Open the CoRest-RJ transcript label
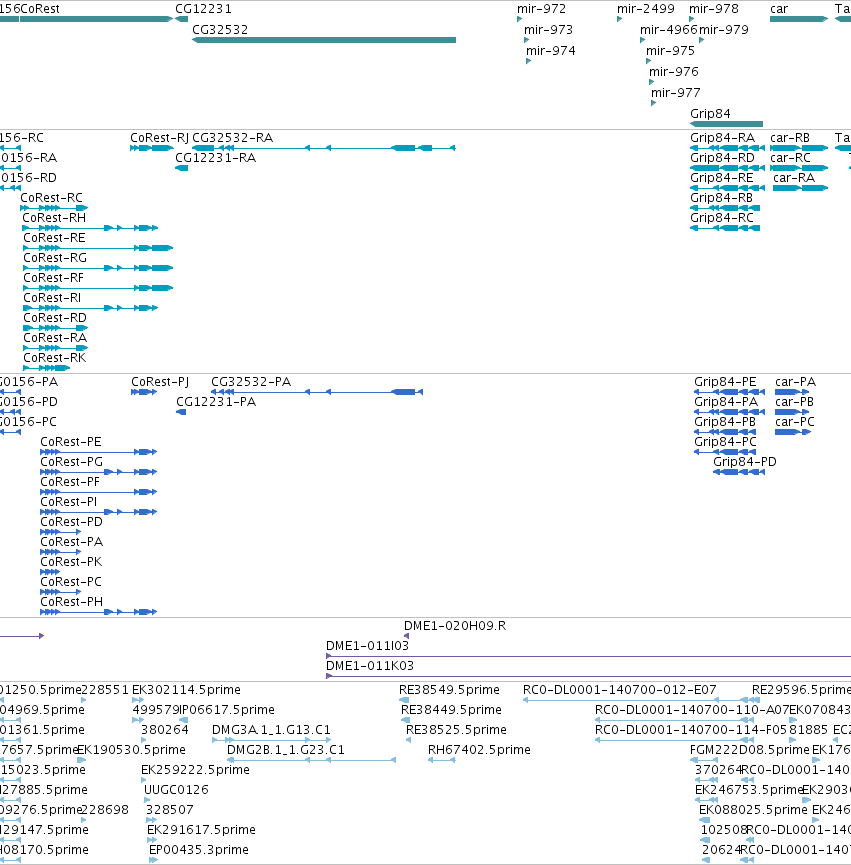Image resolution: width=851 pixels, height=865 pixels. 159,137
